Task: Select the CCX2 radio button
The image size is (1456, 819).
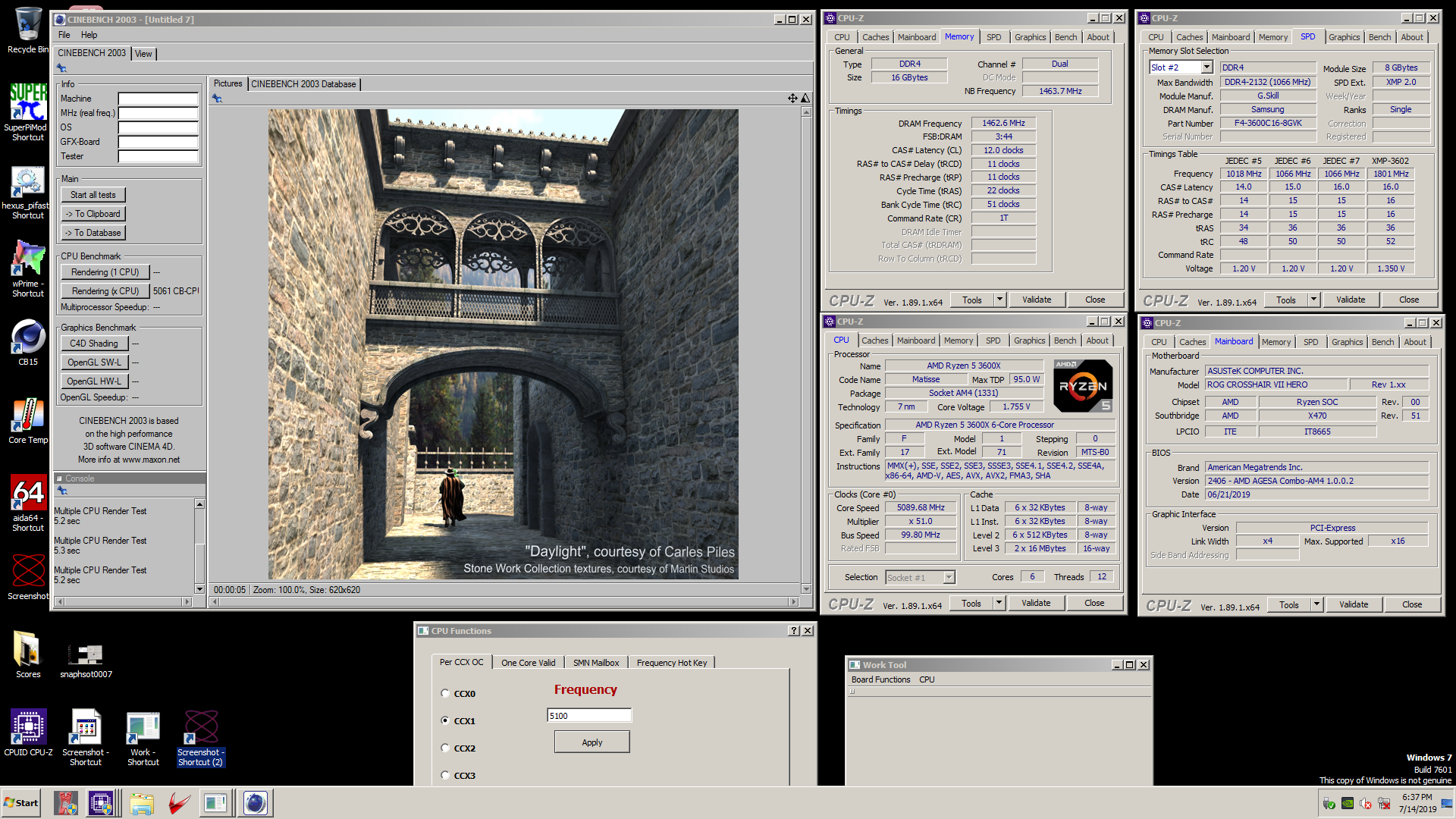Action: [445, 748]
